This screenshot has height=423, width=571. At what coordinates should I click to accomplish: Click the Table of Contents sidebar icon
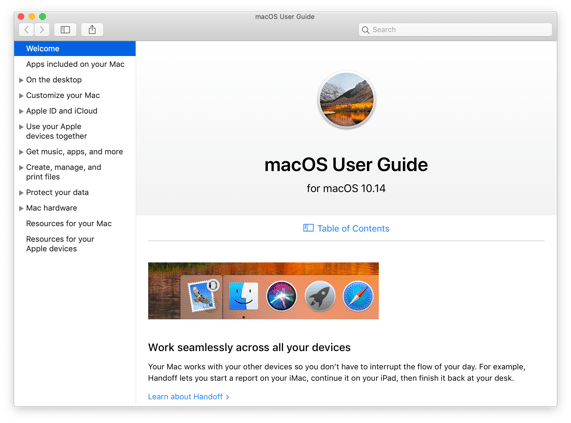308,228
